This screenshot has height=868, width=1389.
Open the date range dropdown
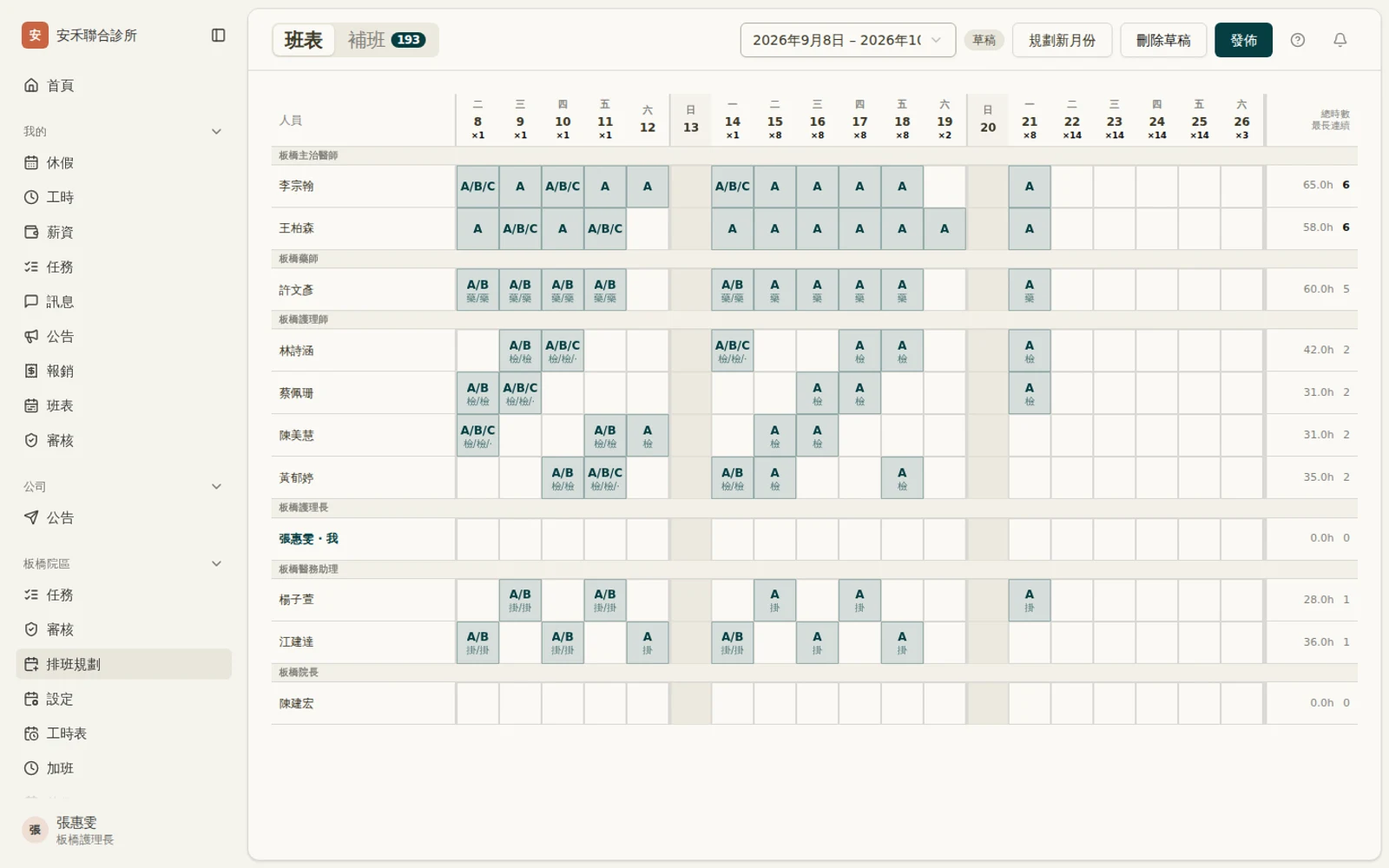[847, 40]
